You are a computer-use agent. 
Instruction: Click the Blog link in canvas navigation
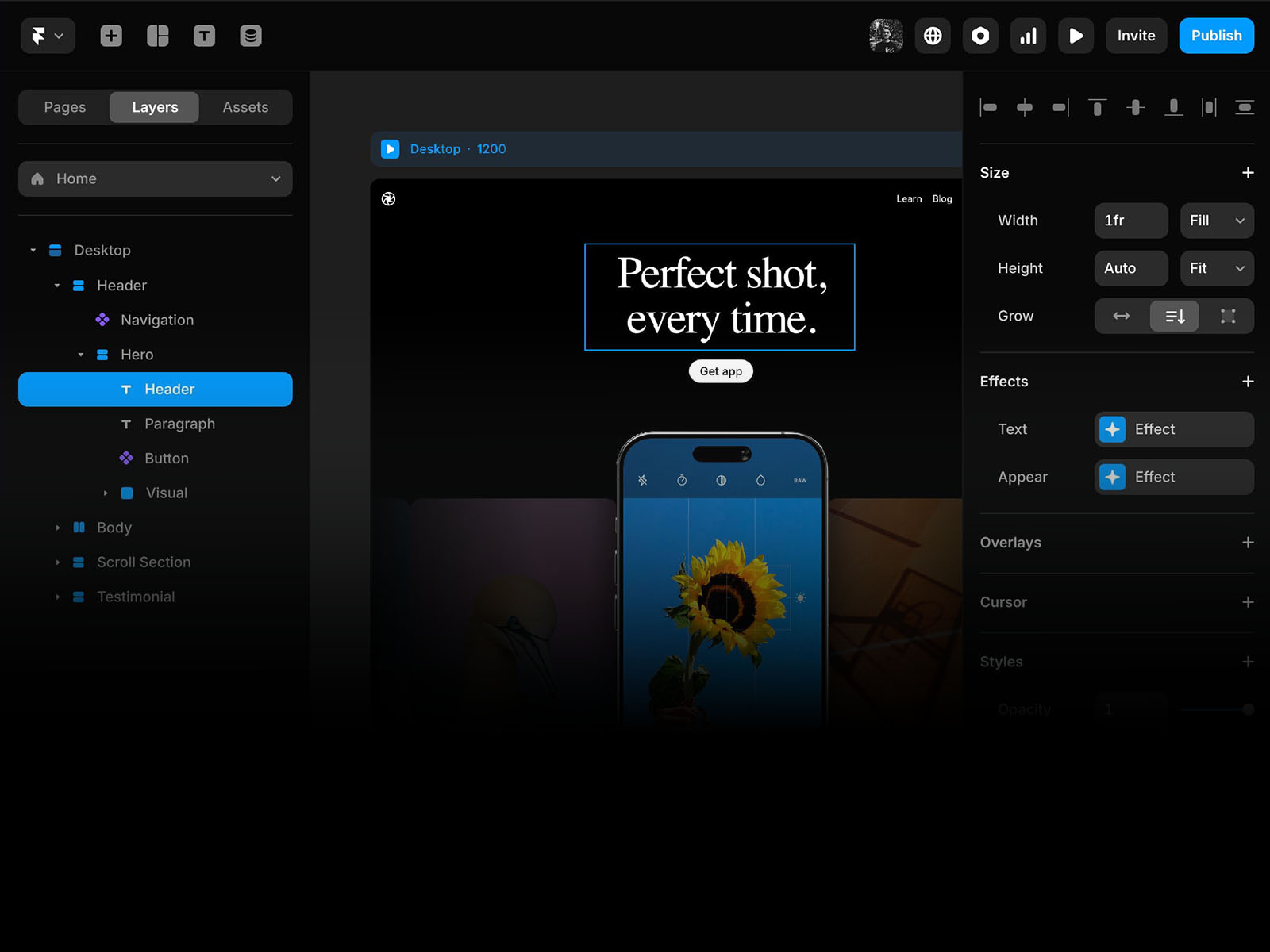(942, 199)
